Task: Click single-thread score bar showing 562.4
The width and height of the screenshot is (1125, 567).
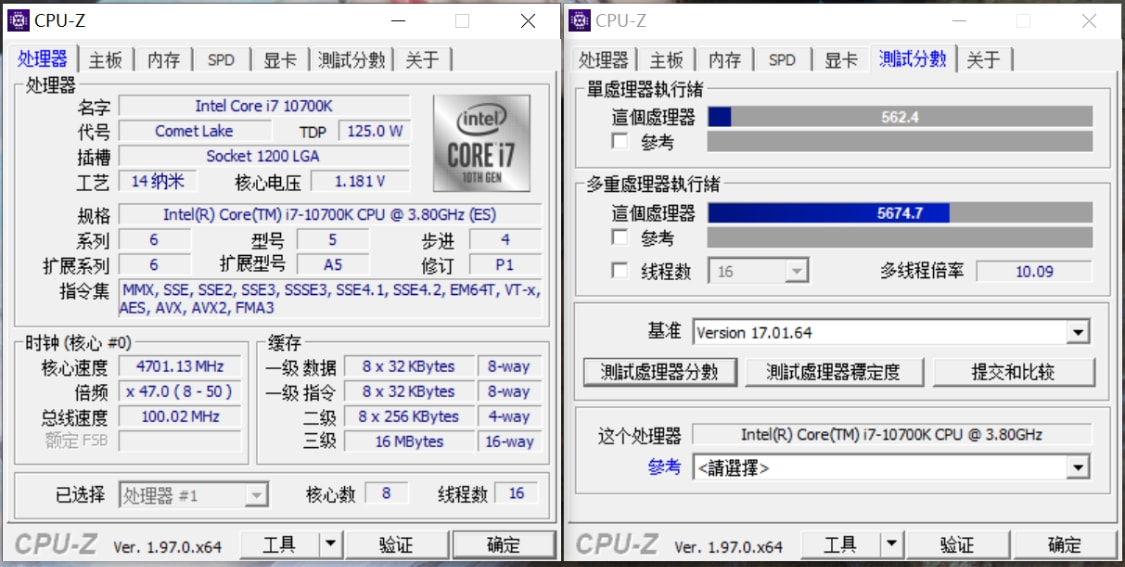Action: point(900,117)
